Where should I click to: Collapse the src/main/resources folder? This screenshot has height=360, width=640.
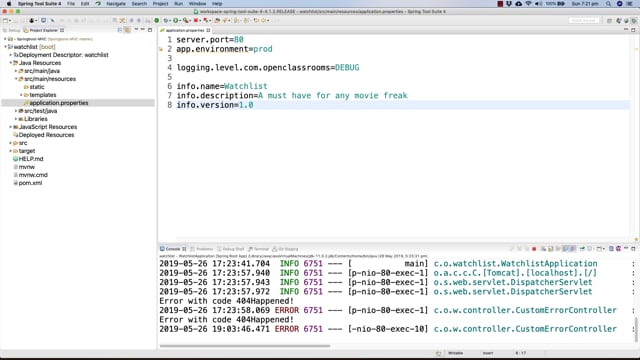pos(16,79)
